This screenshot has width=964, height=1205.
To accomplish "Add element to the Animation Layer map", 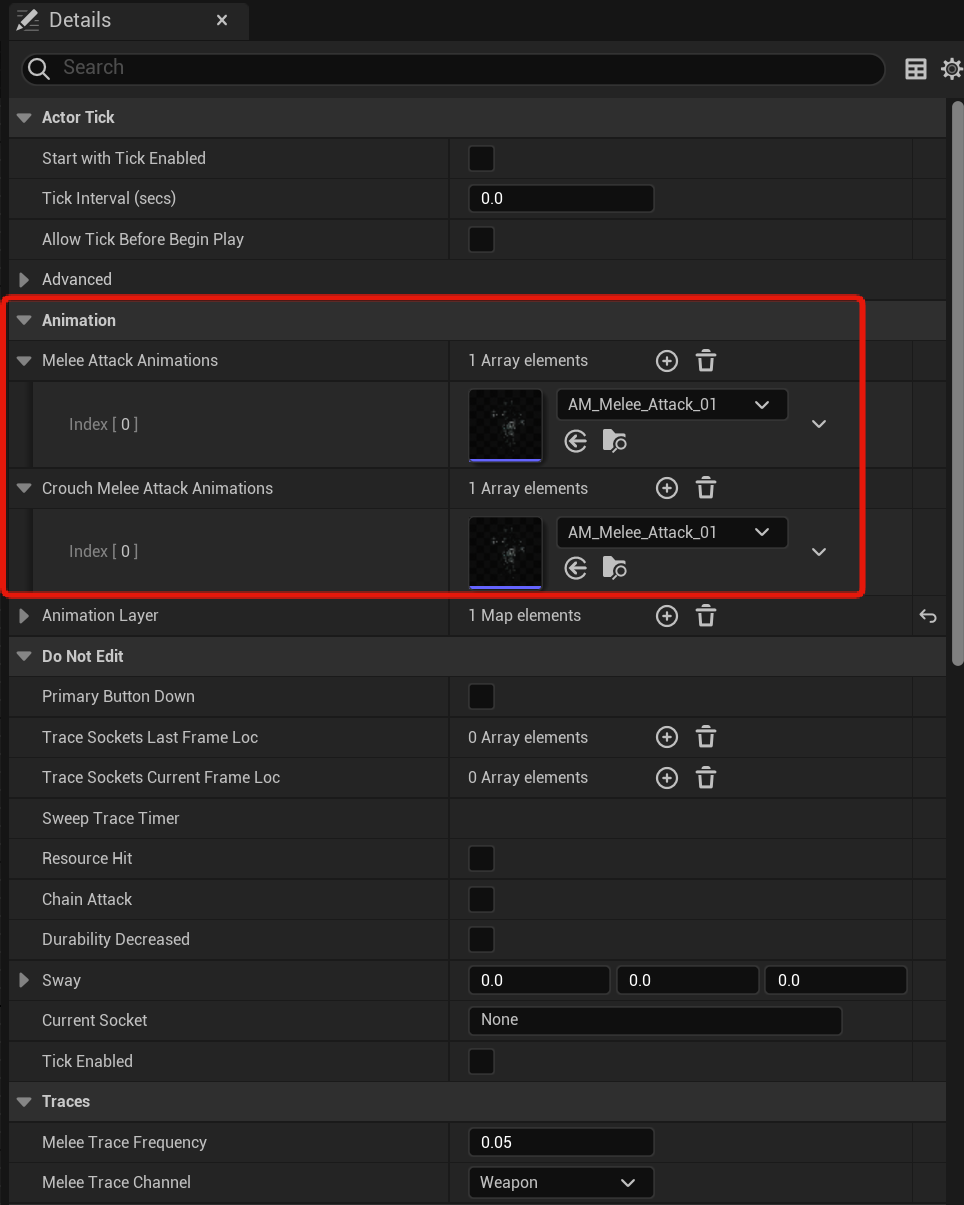I will tap(666, 615).
